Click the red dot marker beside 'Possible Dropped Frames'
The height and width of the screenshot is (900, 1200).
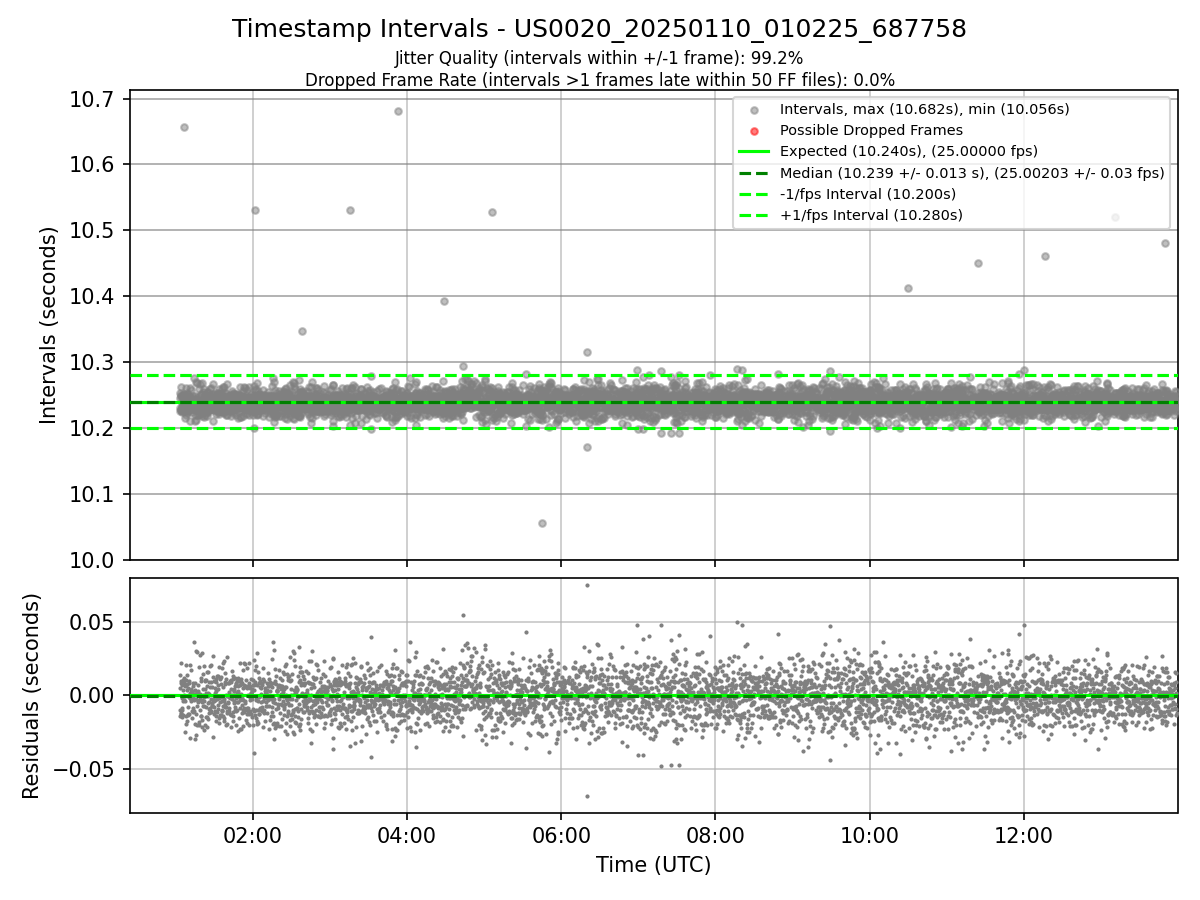click(x=754, y=131)
